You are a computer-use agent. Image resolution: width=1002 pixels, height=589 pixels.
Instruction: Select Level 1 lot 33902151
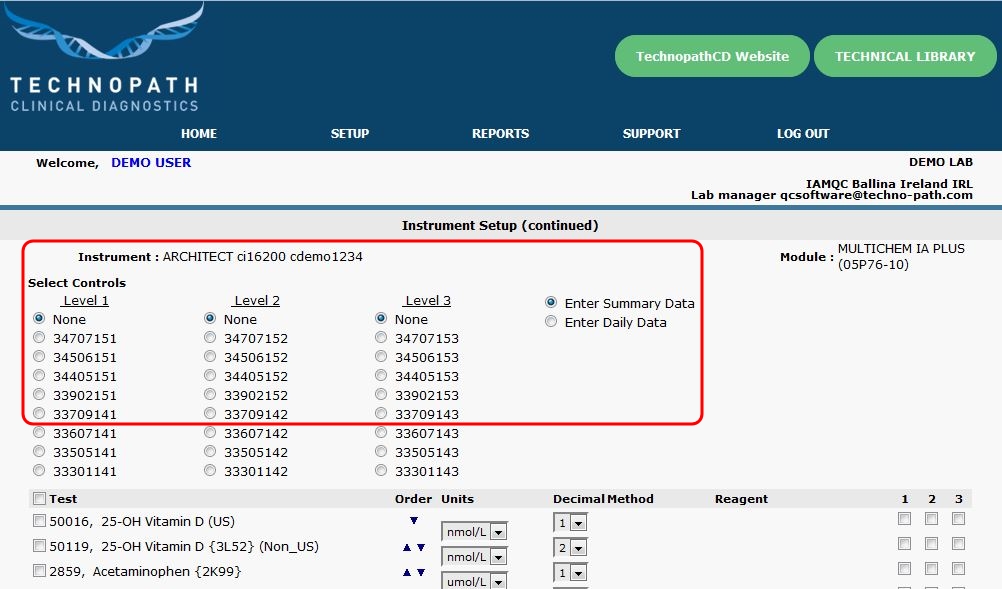39,394
